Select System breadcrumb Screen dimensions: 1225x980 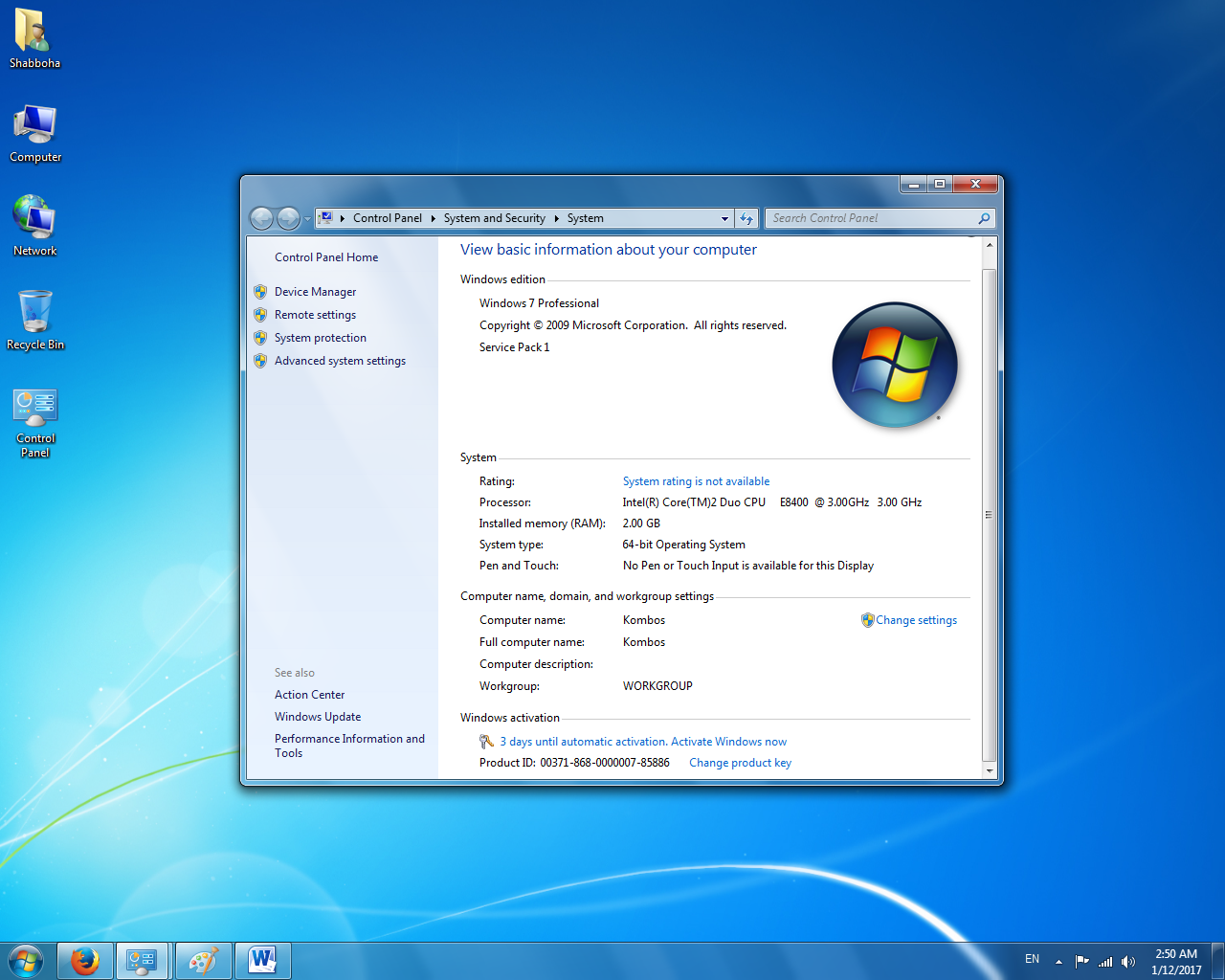(585, 218)
